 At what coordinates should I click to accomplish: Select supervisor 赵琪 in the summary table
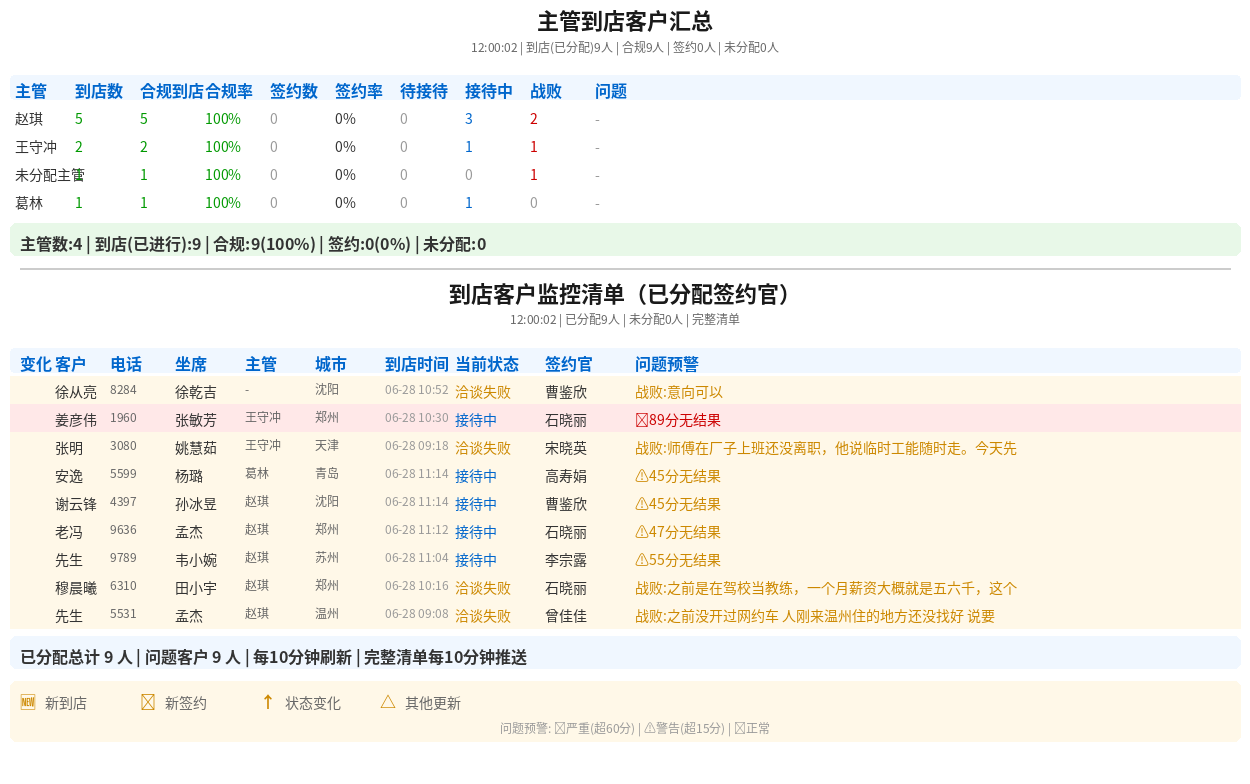pyautogui.click(x=29, y=119)
